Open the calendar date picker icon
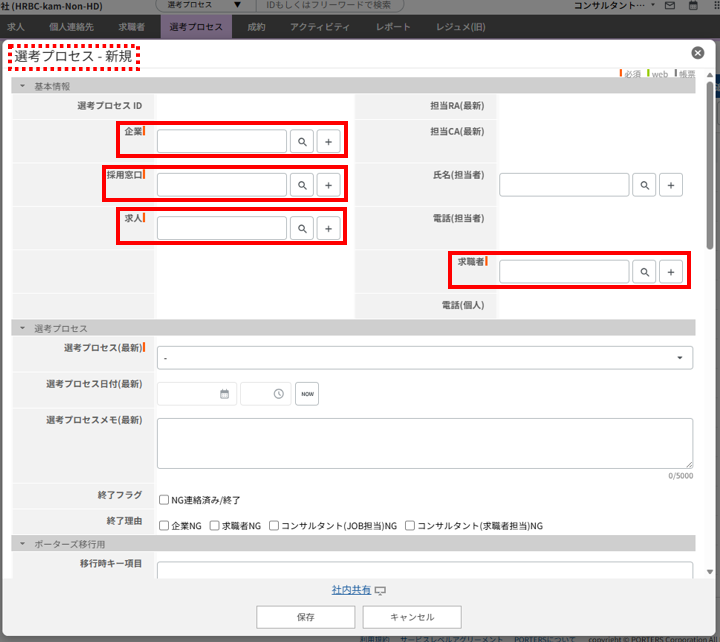This screenshot has width=720, height=642. point(225,394)
